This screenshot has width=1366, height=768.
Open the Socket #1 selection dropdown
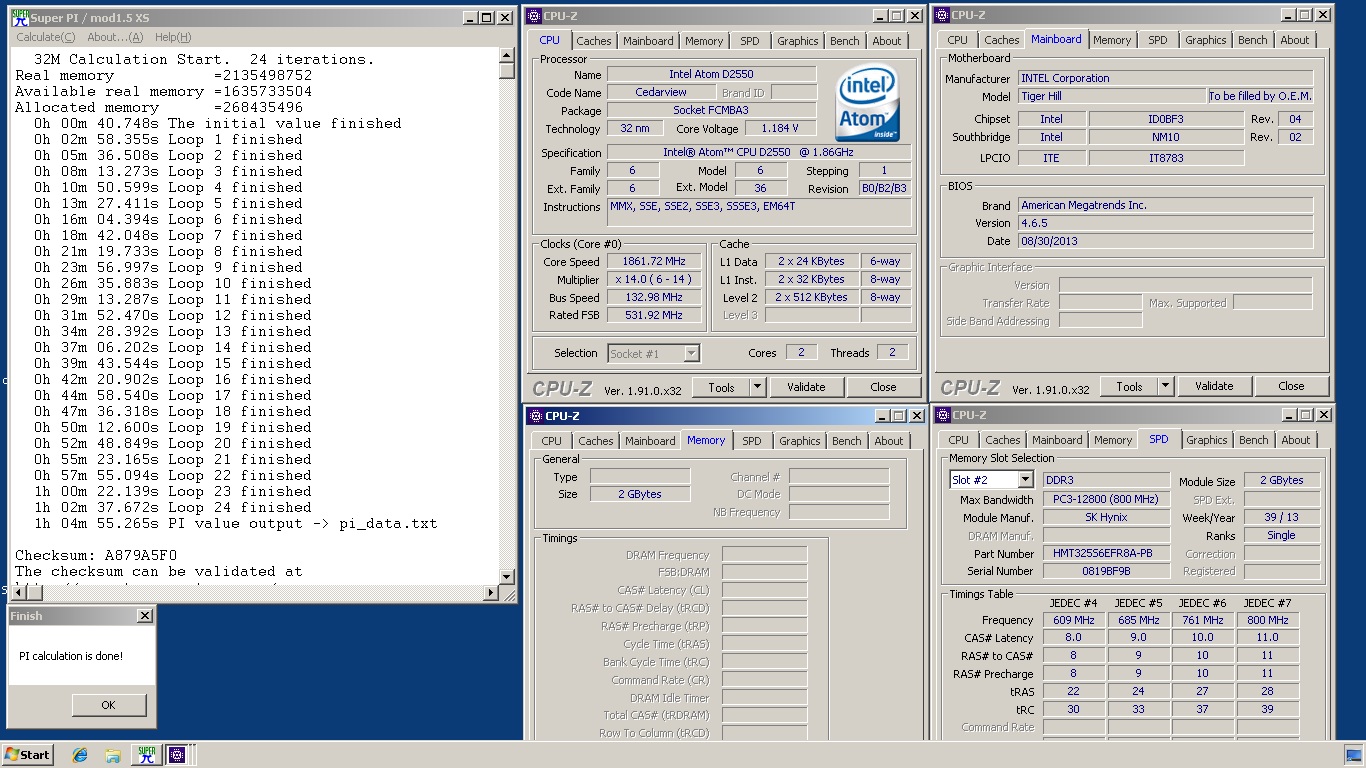point(691,353)
